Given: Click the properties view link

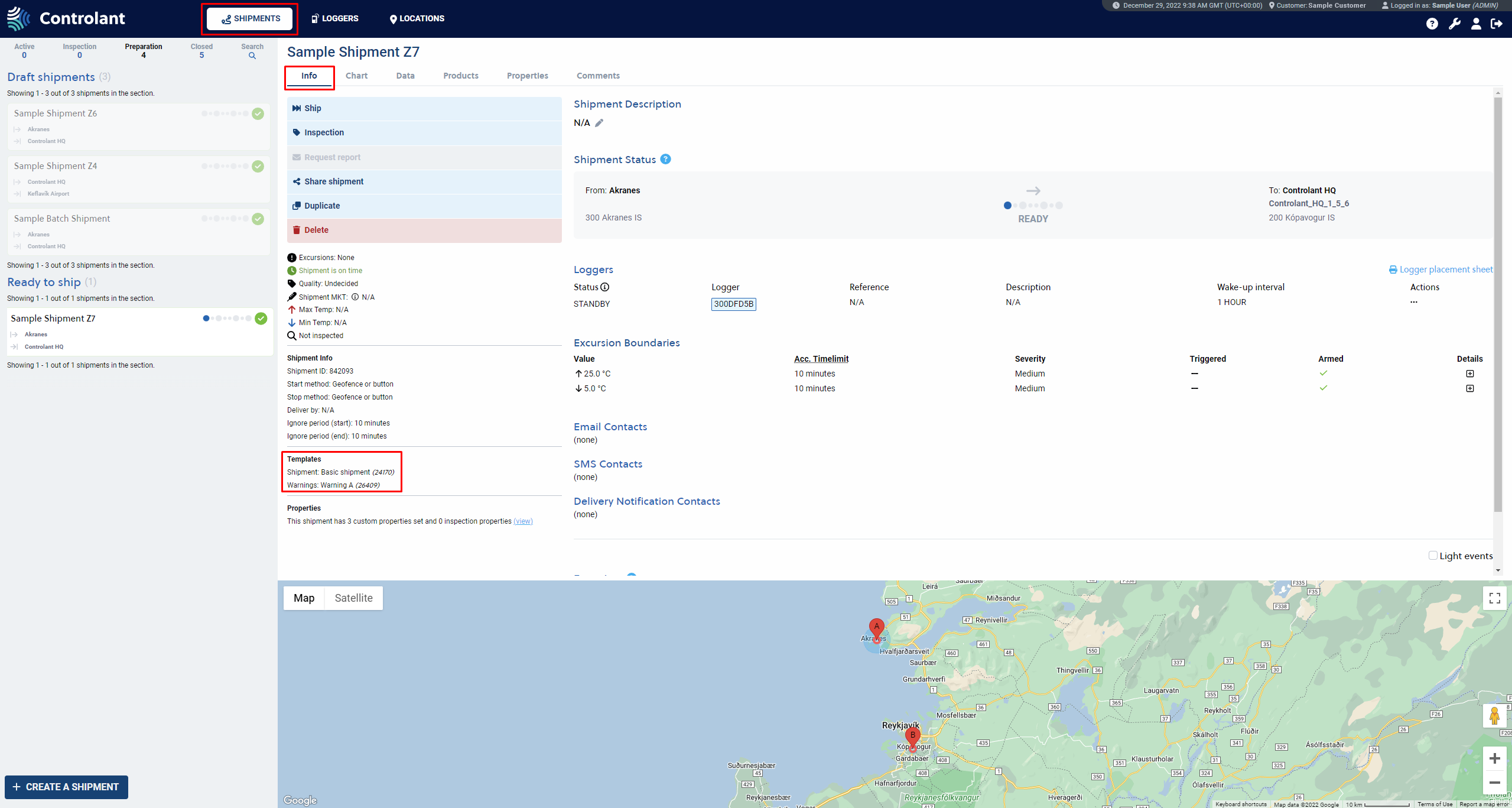Looking at the screenshot, I should coord(523,521).
